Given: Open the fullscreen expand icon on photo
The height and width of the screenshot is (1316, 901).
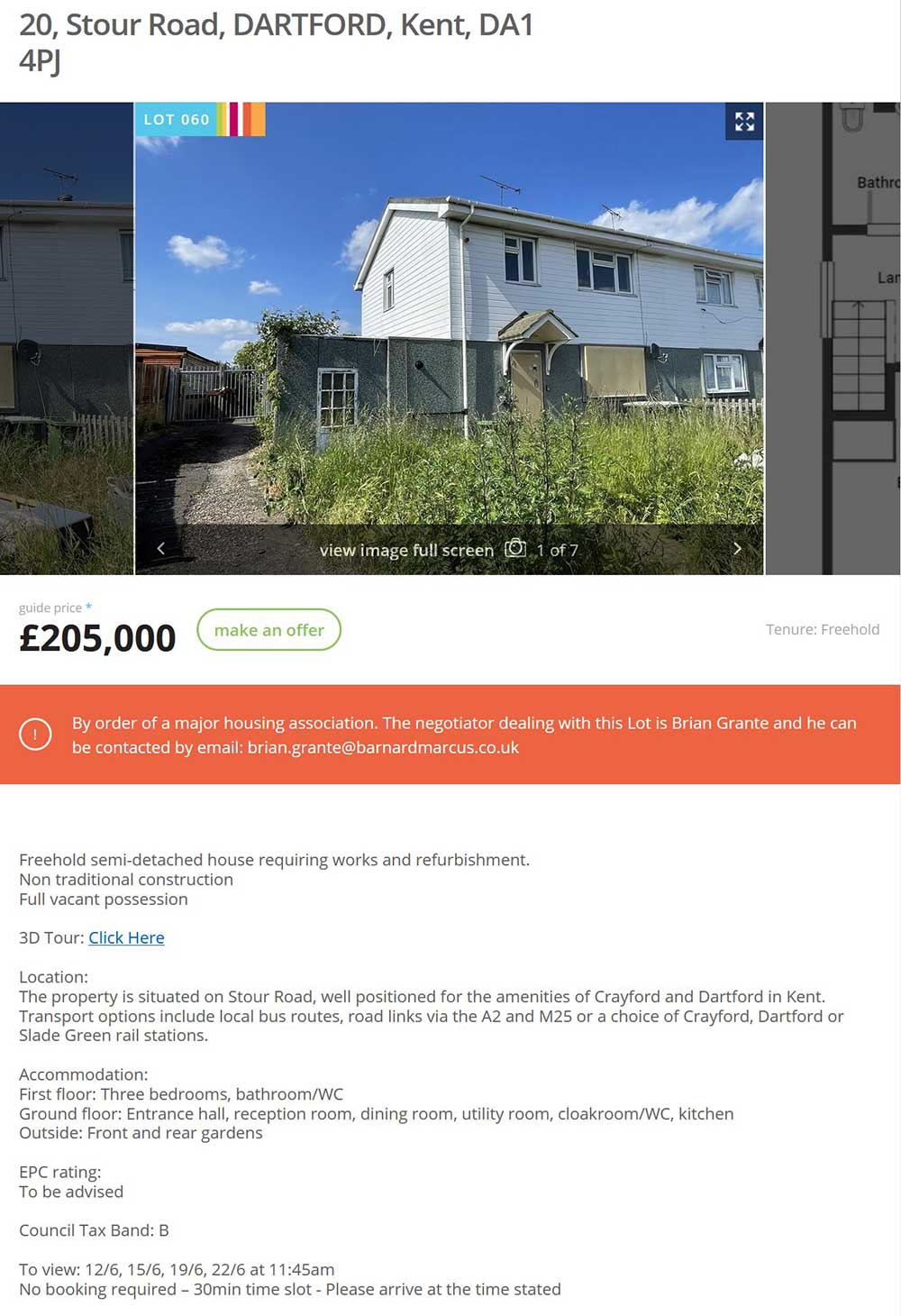Looking at the screenshot, I should point(744,122).
